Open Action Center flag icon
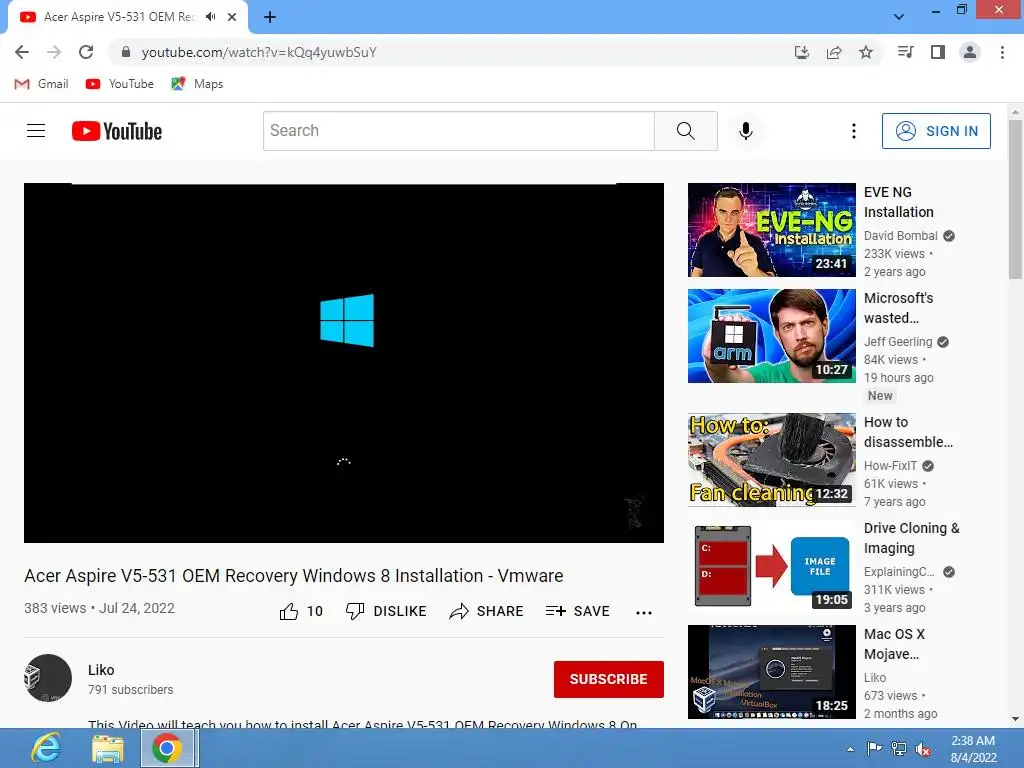 (874, 749)
